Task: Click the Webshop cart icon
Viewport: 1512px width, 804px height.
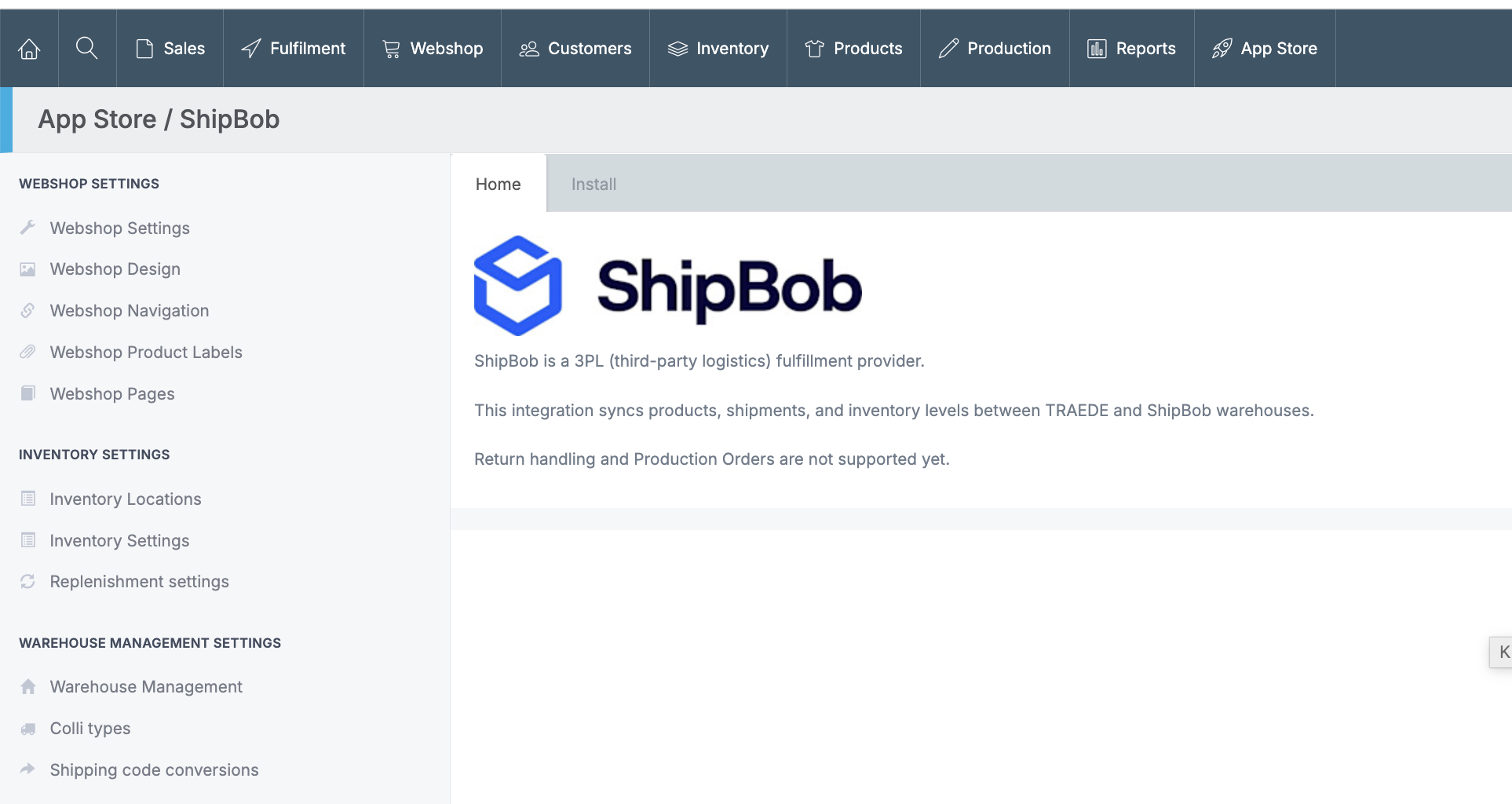Action: pos(391,49)
